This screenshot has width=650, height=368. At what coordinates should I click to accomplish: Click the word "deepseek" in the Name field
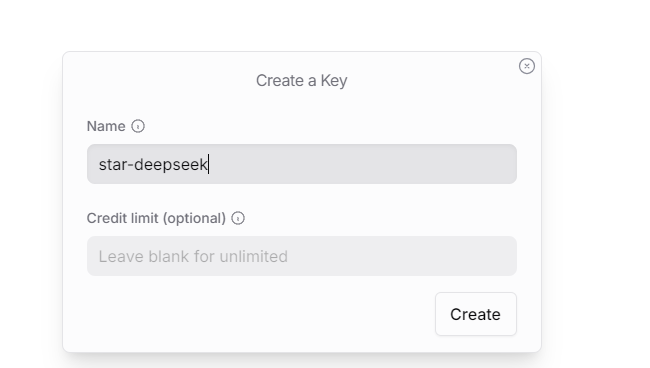pos(170,165)
